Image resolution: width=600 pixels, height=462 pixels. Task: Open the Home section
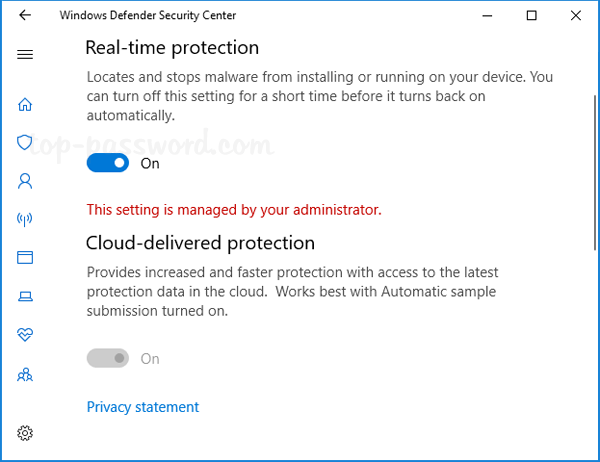pos(25,105)
